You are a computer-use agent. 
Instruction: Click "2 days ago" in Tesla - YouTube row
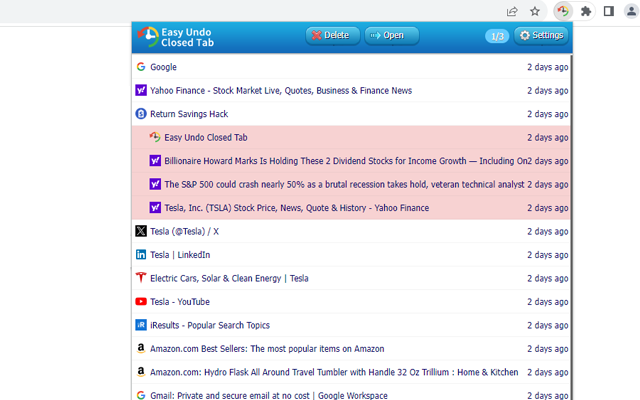[x=547, y=302]
